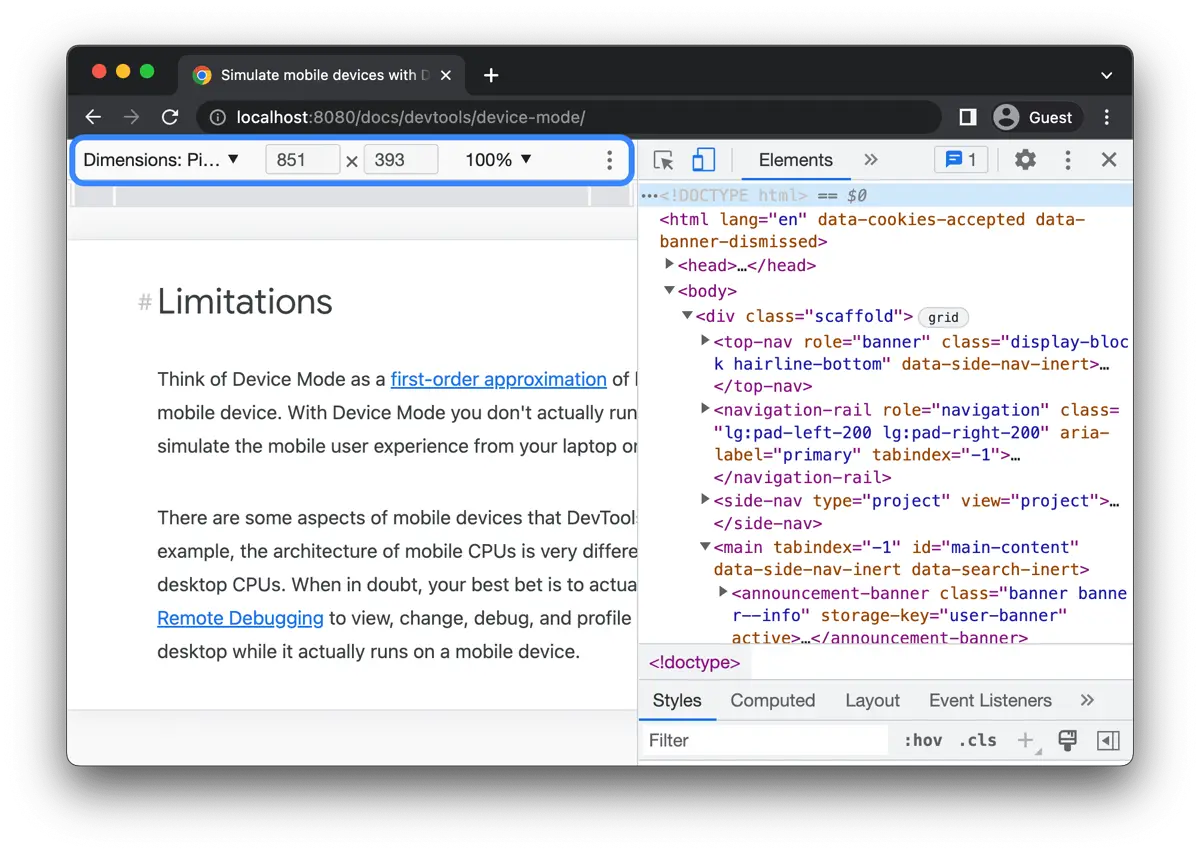
Task: Toggle the device toolbar icon
Action: [x=704, y=160]
